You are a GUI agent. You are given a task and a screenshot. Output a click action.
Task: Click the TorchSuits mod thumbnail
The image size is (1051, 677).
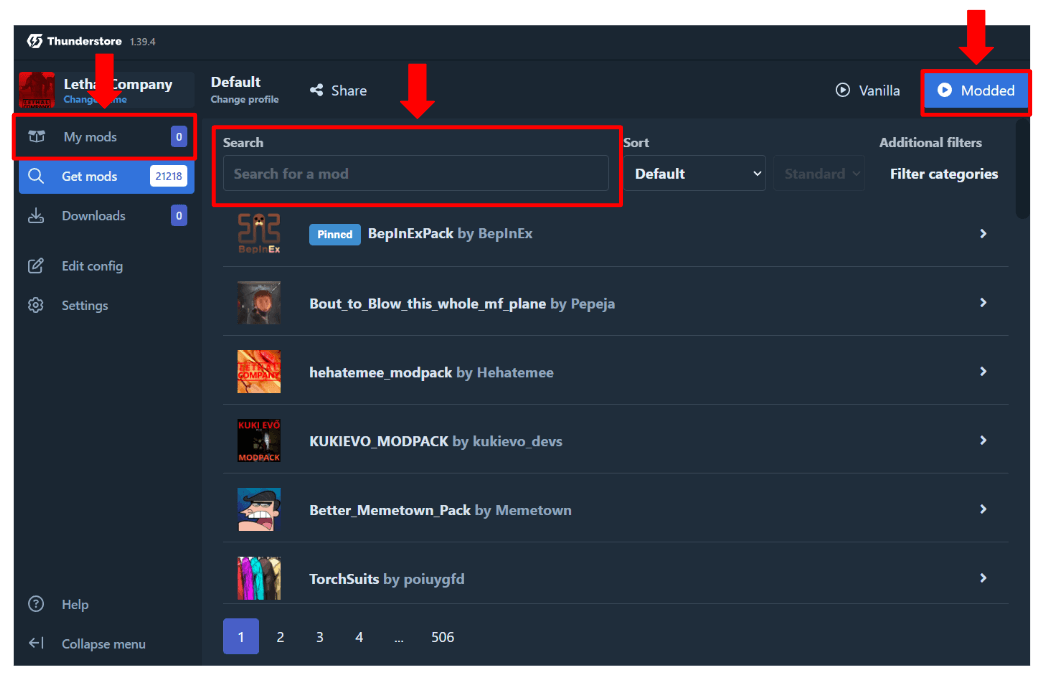pos(259,578)
